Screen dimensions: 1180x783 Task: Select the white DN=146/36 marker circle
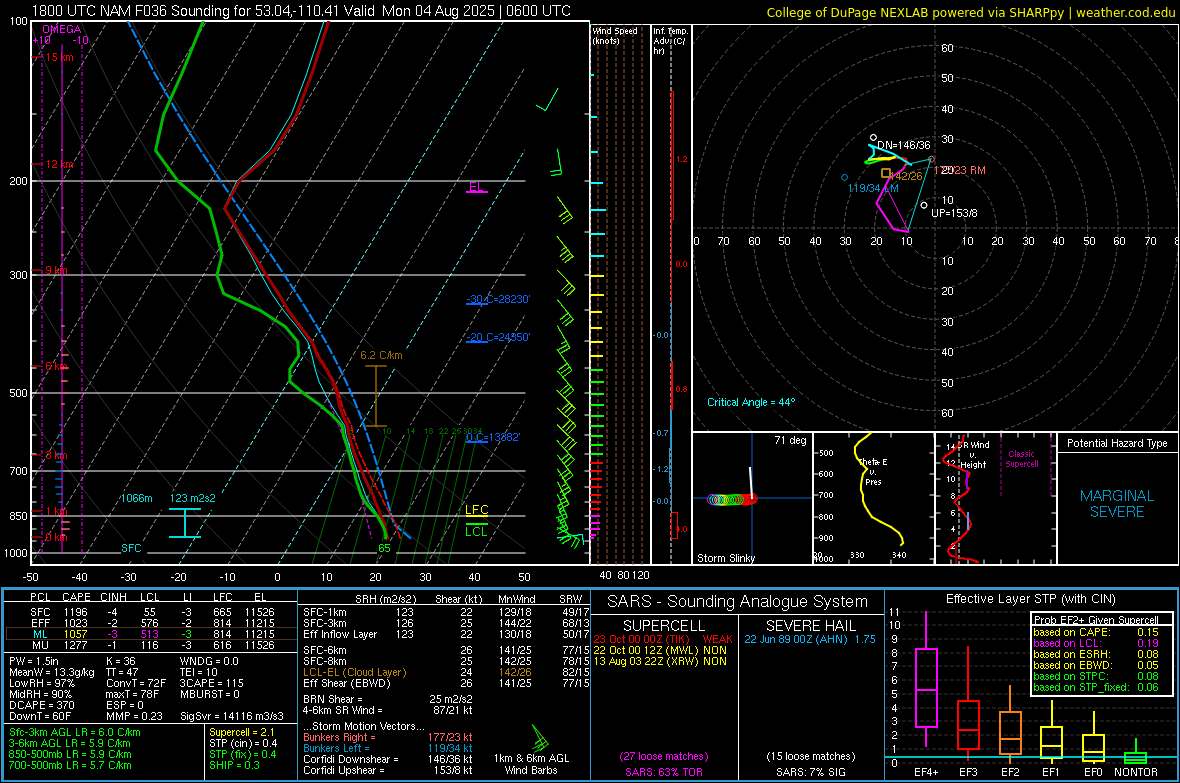click(x=873, y=138)
